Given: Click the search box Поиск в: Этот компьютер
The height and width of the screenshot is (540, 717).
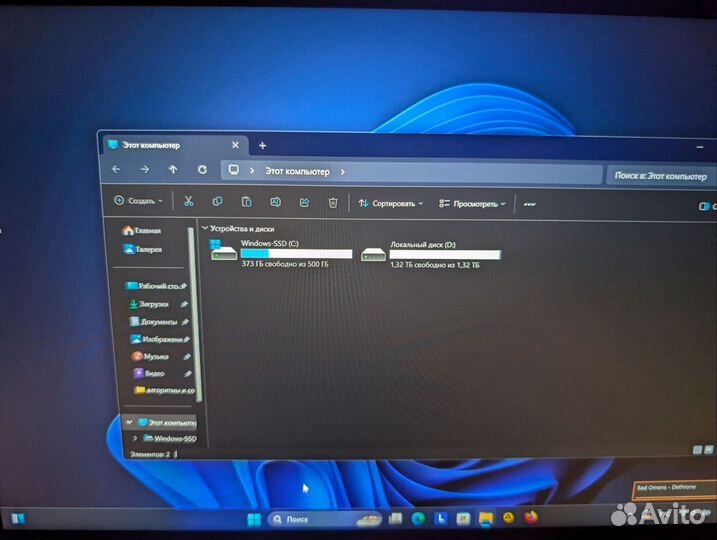Looking at the screenshot, I should coord(661,176).
